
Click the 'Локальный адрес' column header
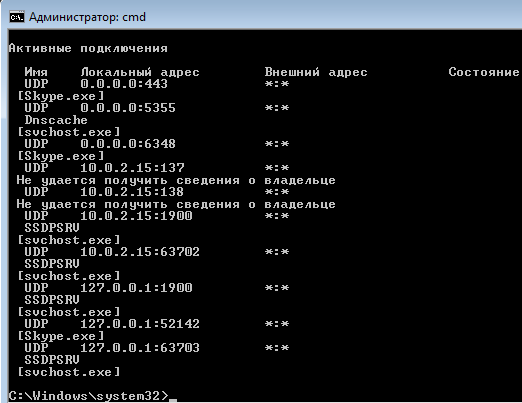pos(140,72)
